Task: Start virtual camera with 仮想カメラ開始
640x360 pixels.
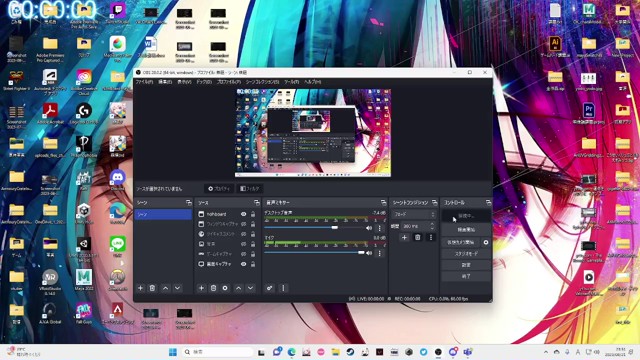Action: (460, 242)
